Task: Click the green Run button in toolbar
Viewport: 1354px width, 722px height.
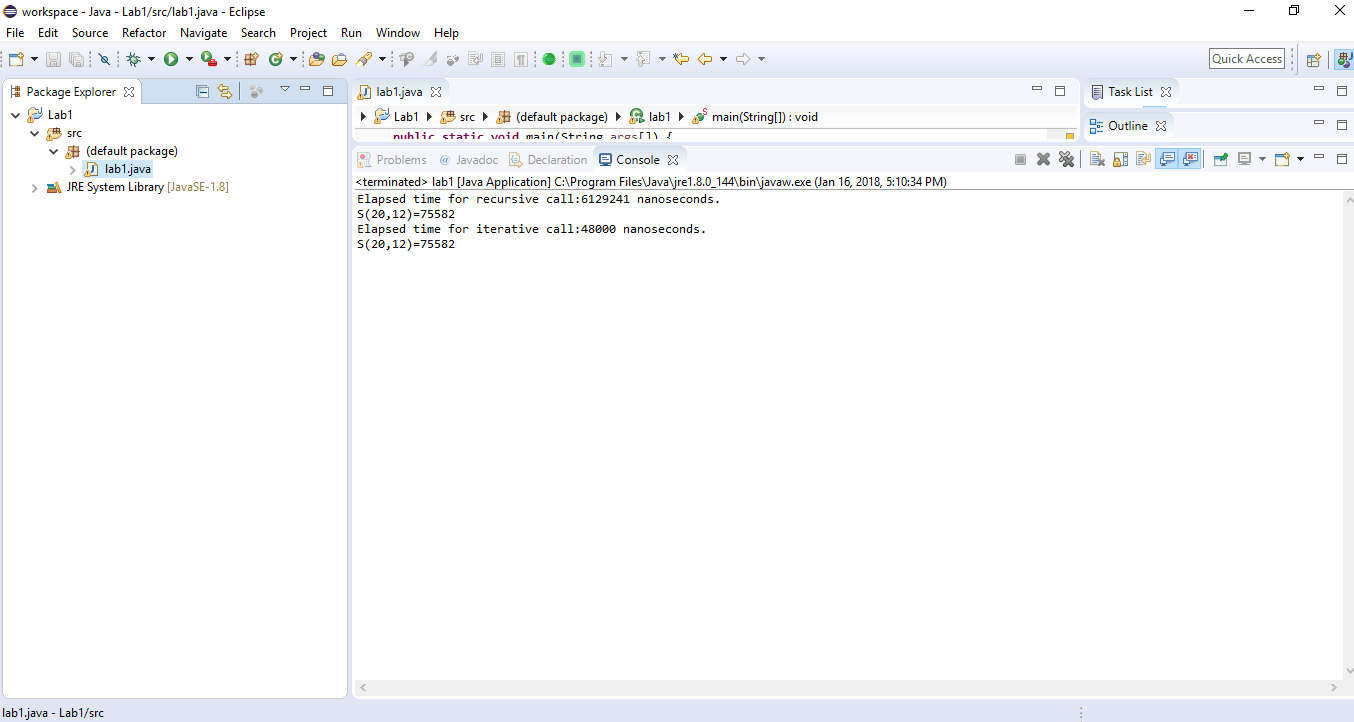Action: [171, 59]
